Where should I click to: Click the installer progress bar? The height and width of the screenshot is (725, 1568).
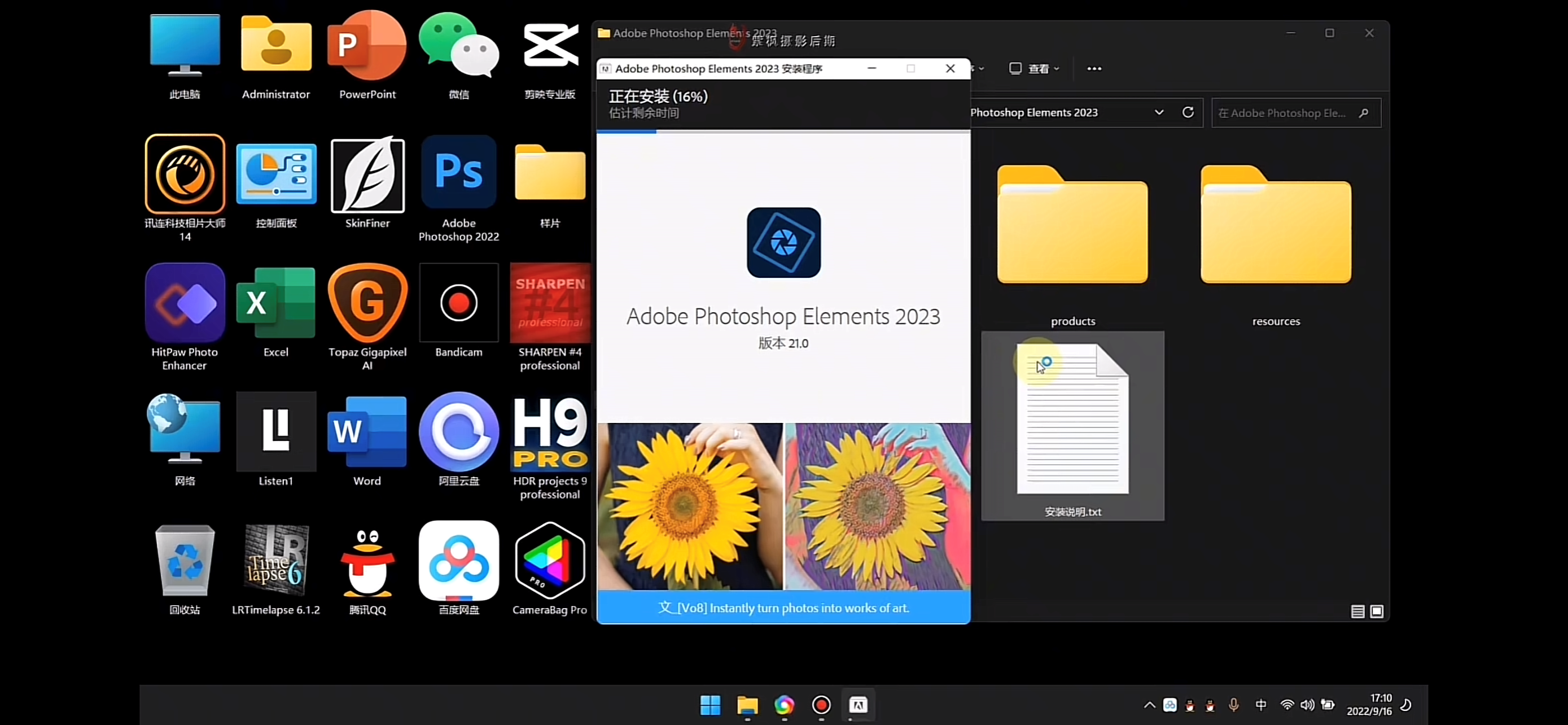point(783,131)
